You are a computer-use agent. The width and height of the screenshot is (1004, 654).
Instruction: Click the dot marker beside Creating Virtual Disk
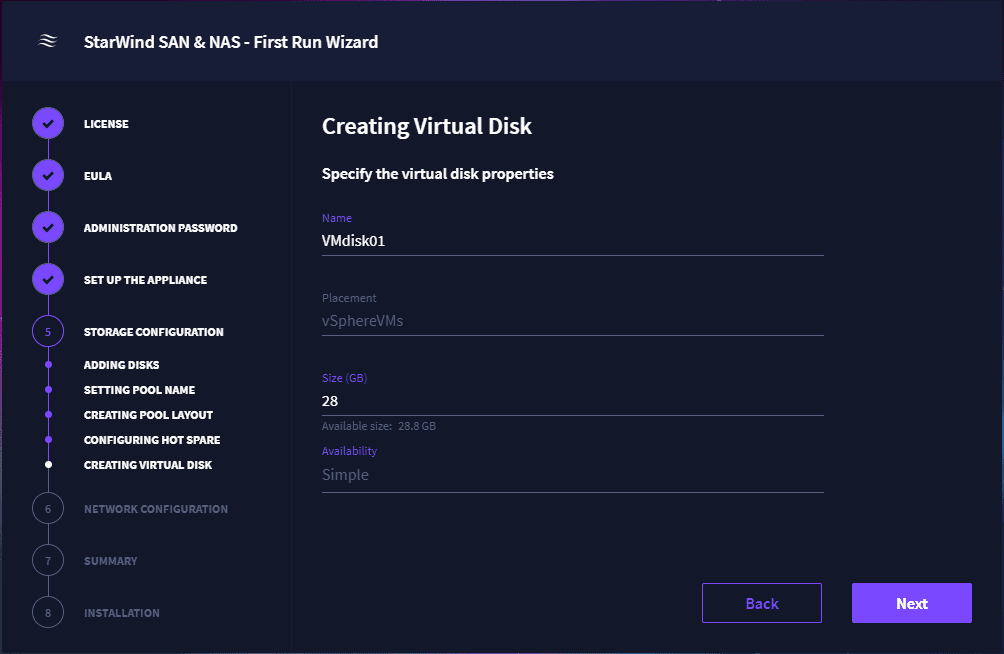(47, 464)
